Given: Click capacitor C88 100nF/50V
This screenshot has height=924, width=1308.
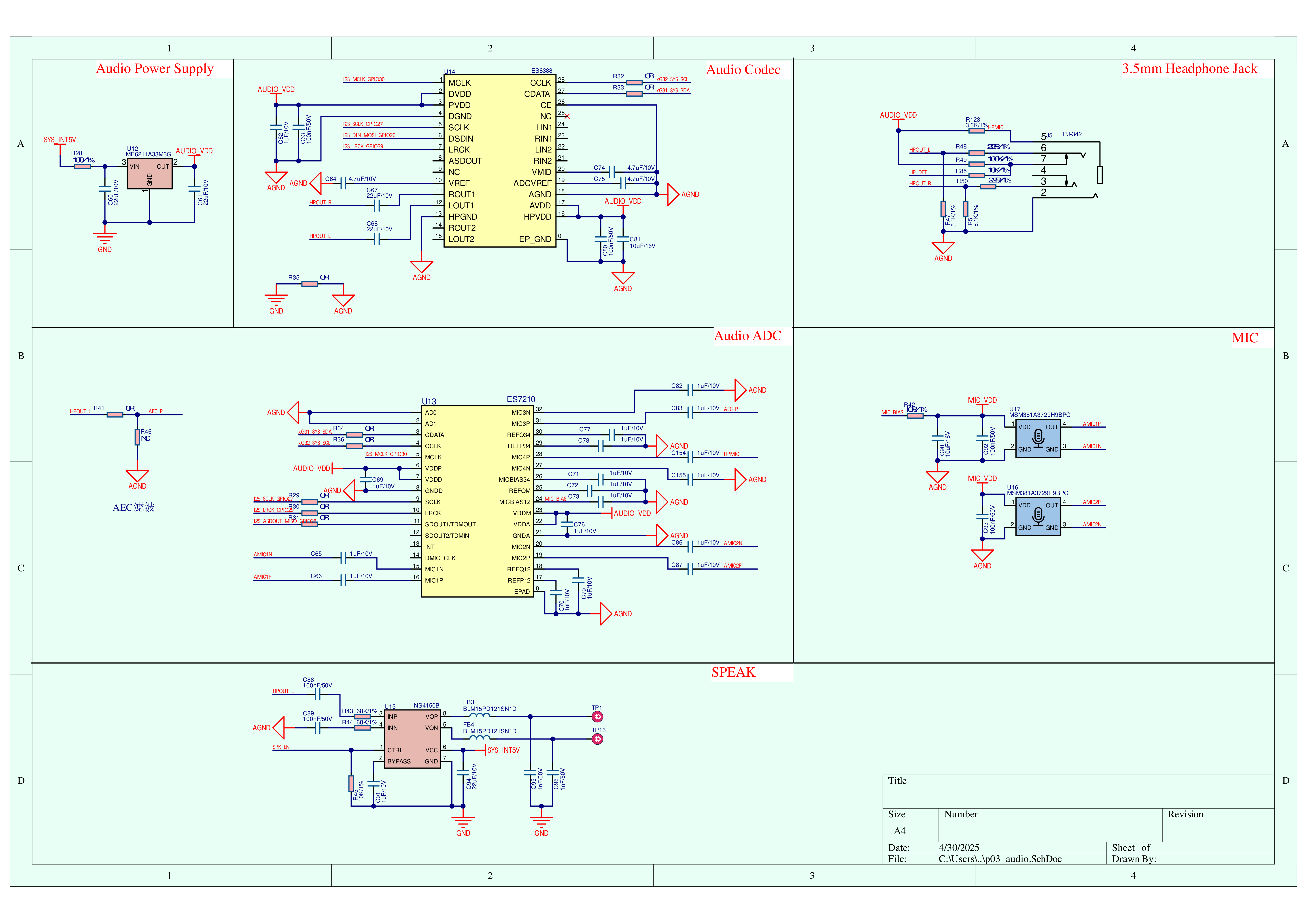Looking at the screenshot, I should click(x=317, y=694).
